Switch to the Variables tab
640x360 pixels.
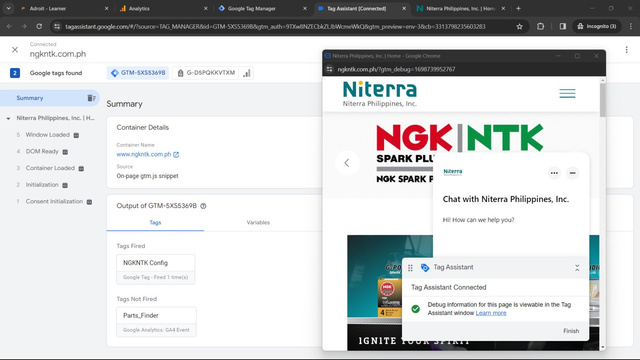[x=258, y=222]
